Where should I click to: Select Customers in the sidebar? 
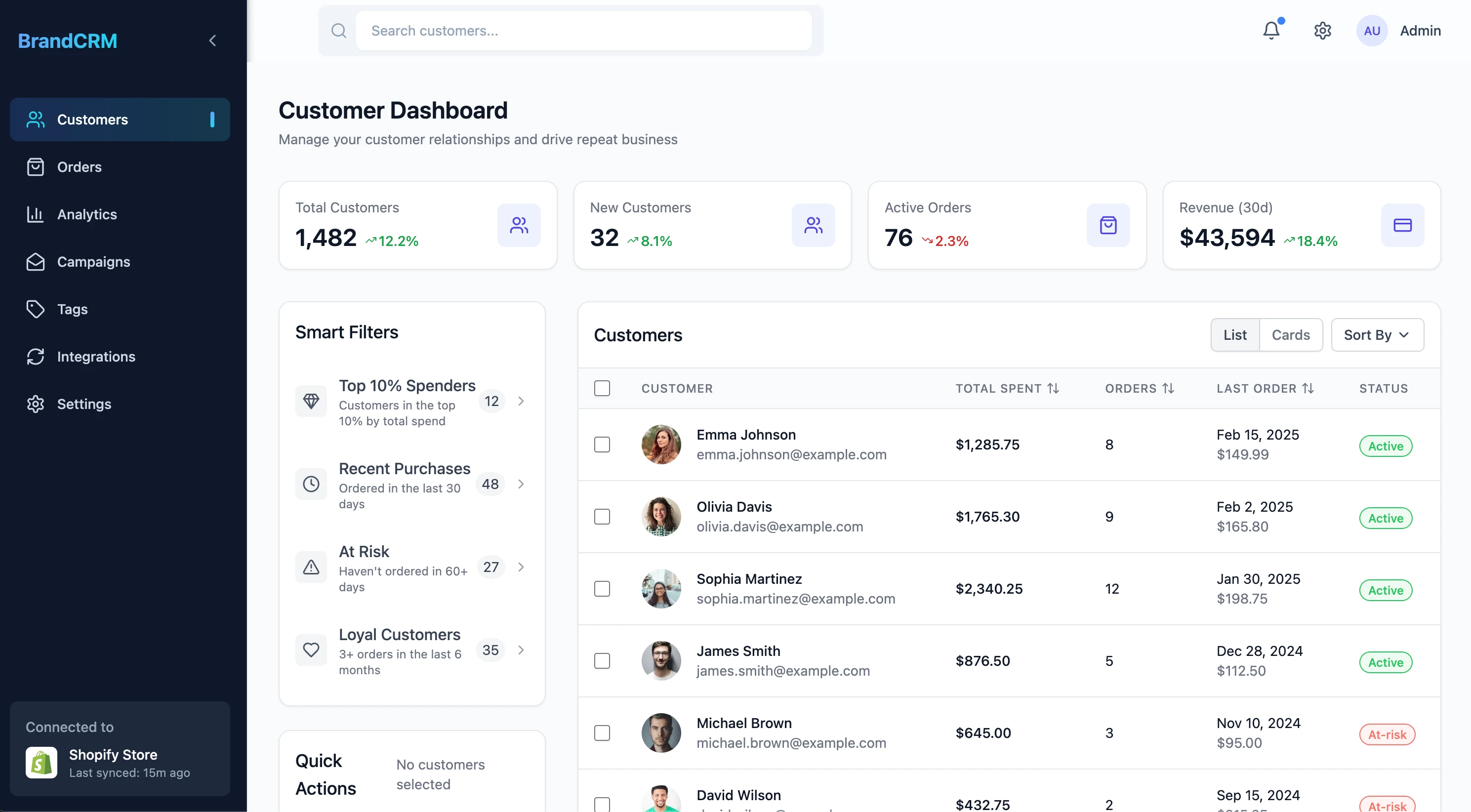click(92, 120)
